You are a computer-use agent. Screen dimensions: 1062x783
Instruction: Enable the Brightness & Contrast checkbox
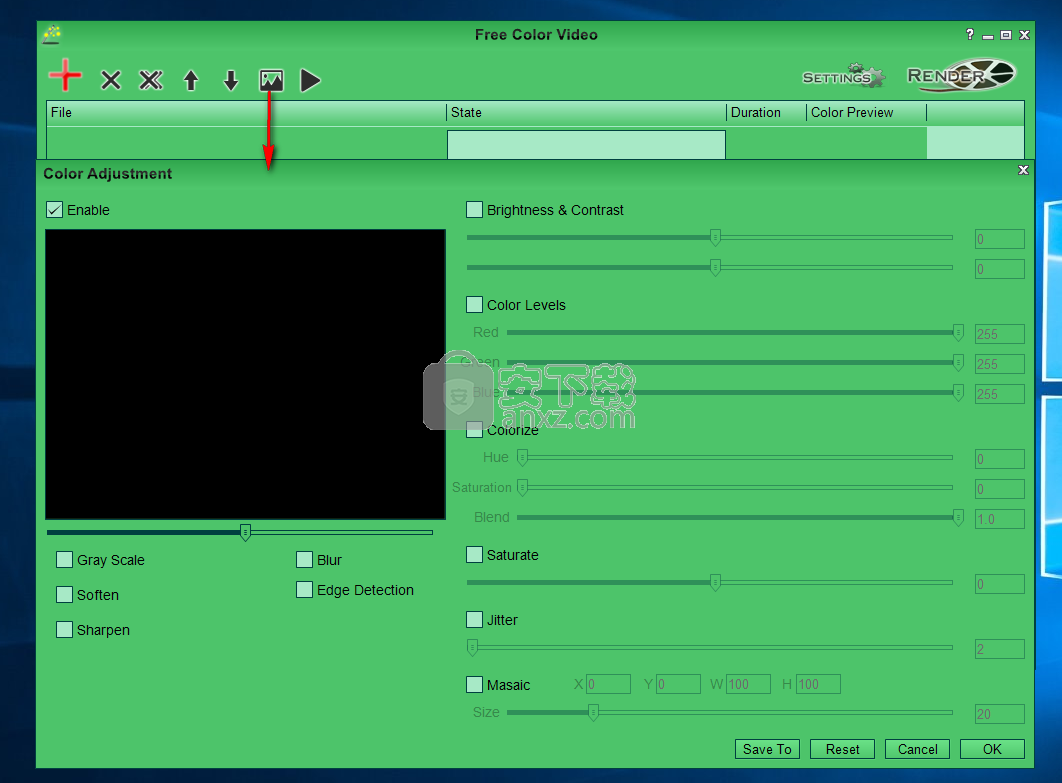475,210
